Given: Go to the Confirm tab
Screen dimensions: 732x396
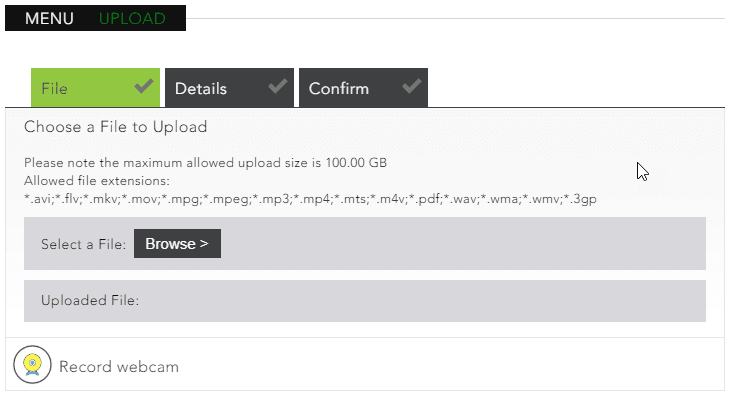Looking at the screenshot, I should pyautogui.click(x=363, y=88).
